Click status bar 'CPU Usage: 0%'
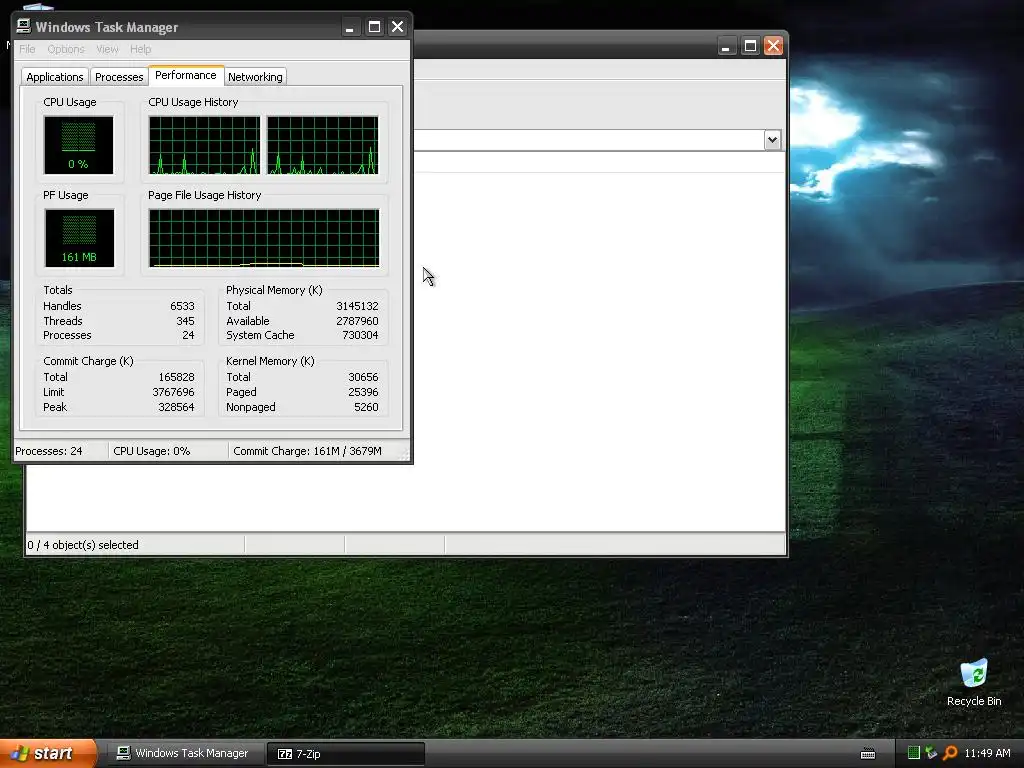Image resolution: width=1024 pixels, height=768 pixels. tap(152, 451)
